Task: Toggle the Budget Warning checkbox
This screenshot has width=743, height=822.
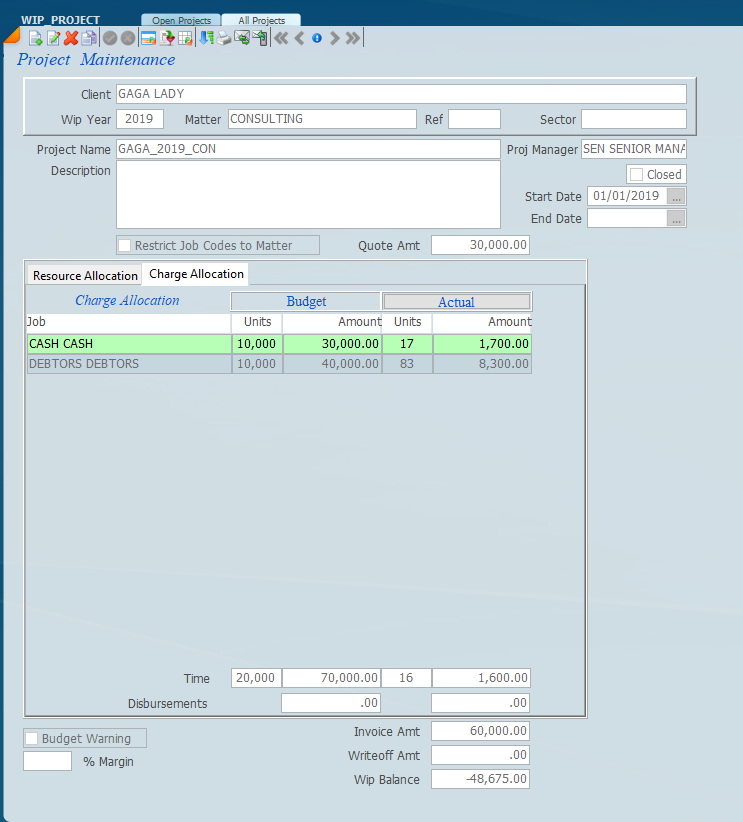Action: pyautogui.click(x=32, y=739)
